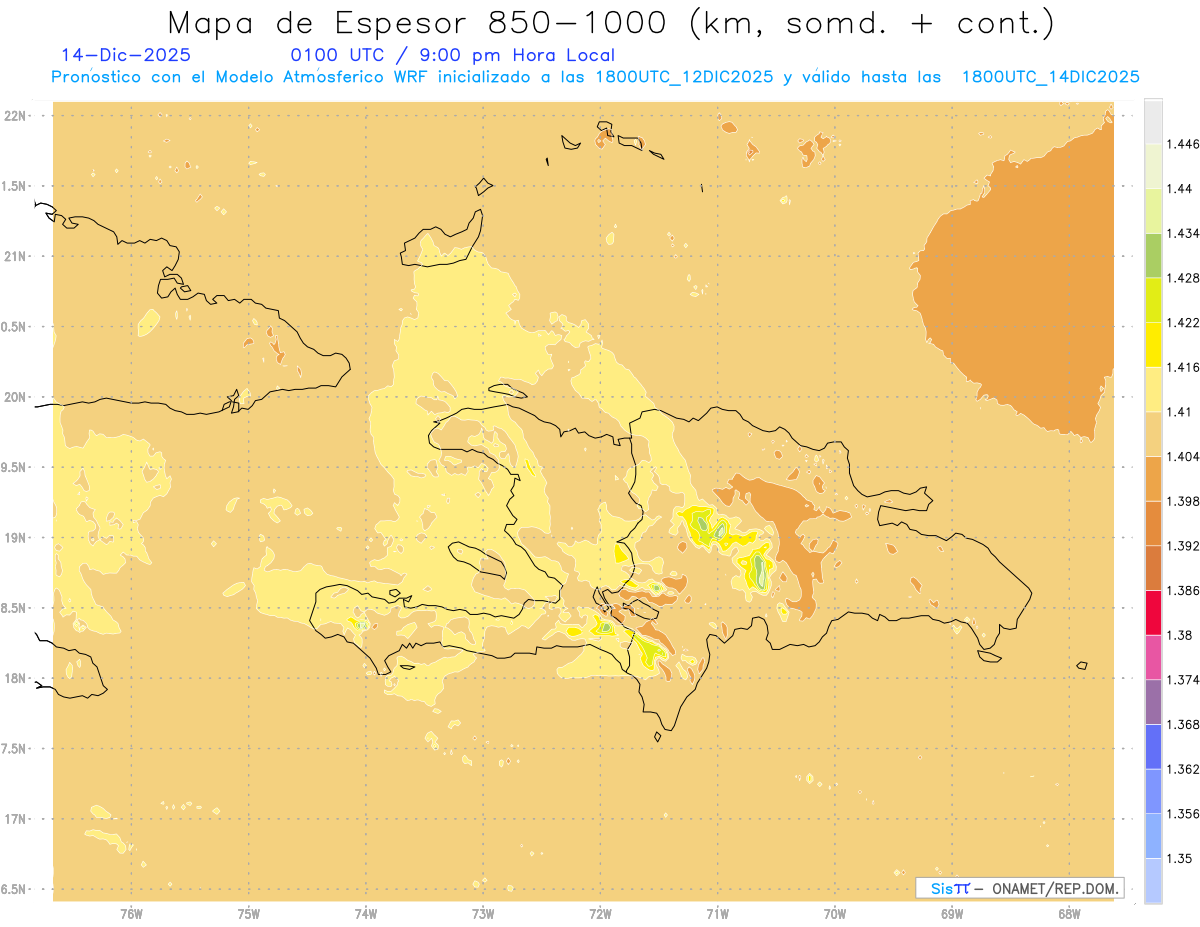Click the palest blue legend swatch below 1.35
Image resolution: width=1200 pixels, height=927 pixels.
[x=1153, y=881]
